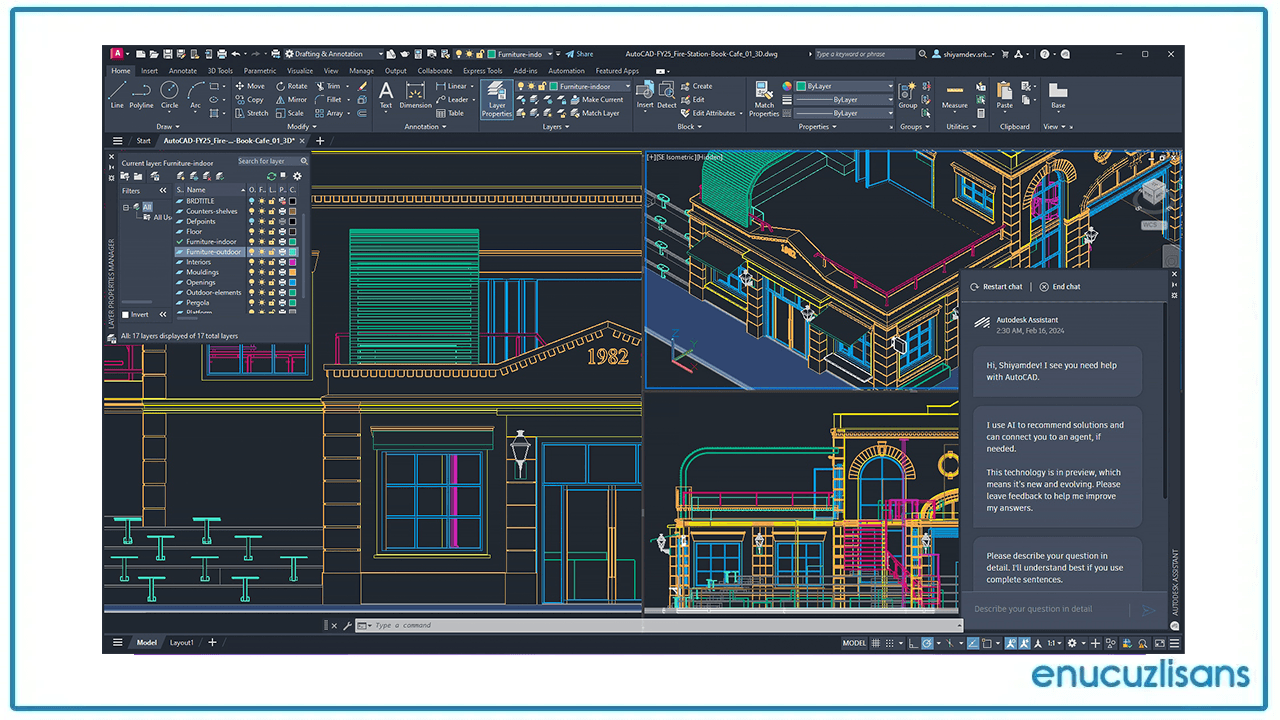Insert a Table annotation
The width and height of the screenshot is (1280, 720).
[450, 113]
